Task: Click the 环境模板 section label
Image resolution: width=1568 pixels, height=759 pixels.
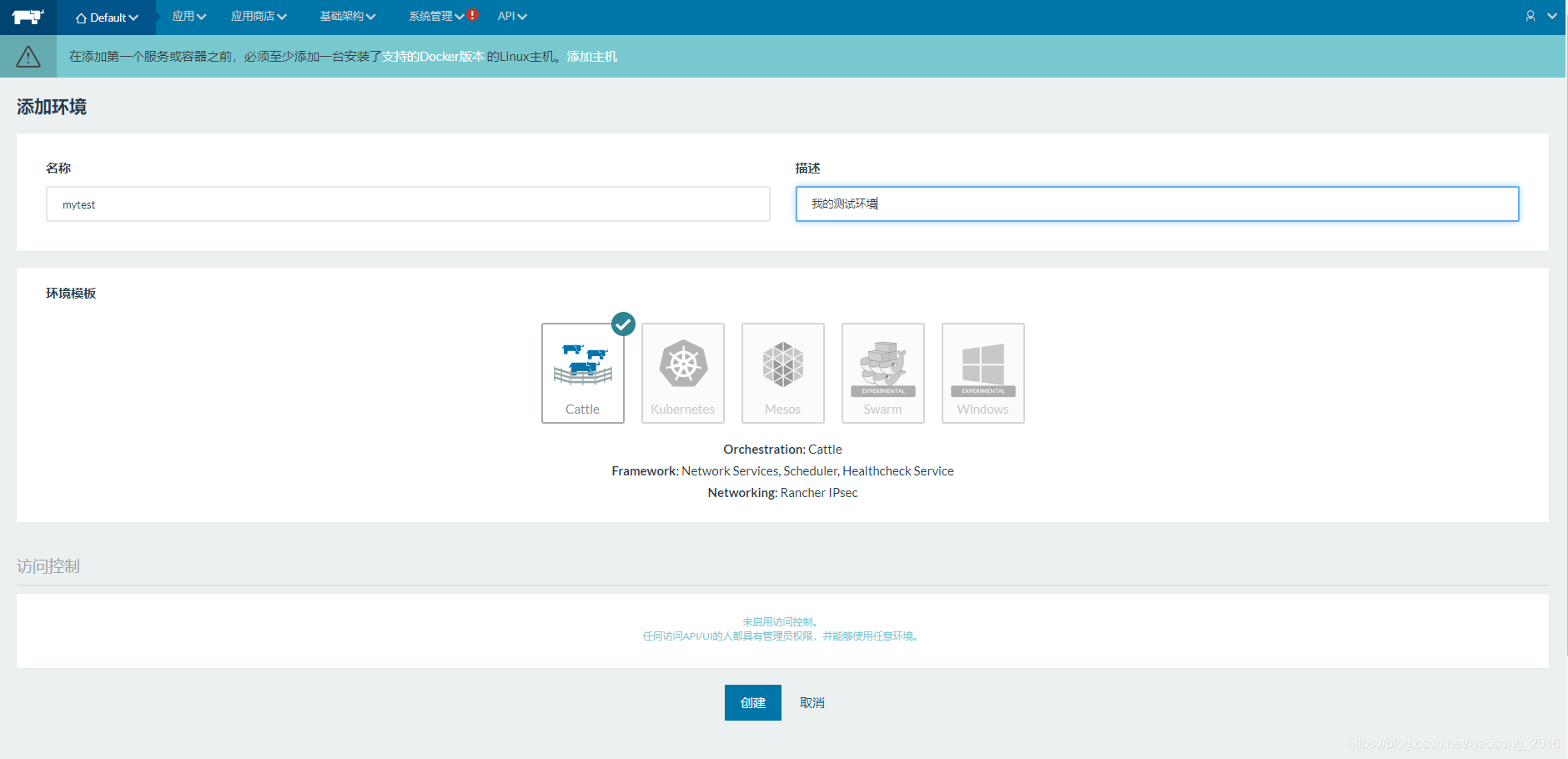Action: (71, 294)
